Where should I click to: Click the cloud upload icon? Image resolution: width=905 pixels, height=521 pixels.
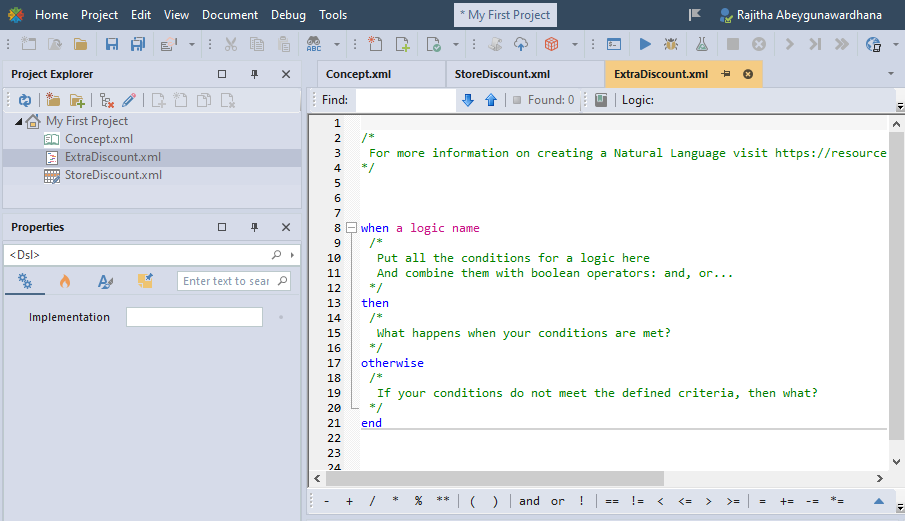(x=521, y=44)
